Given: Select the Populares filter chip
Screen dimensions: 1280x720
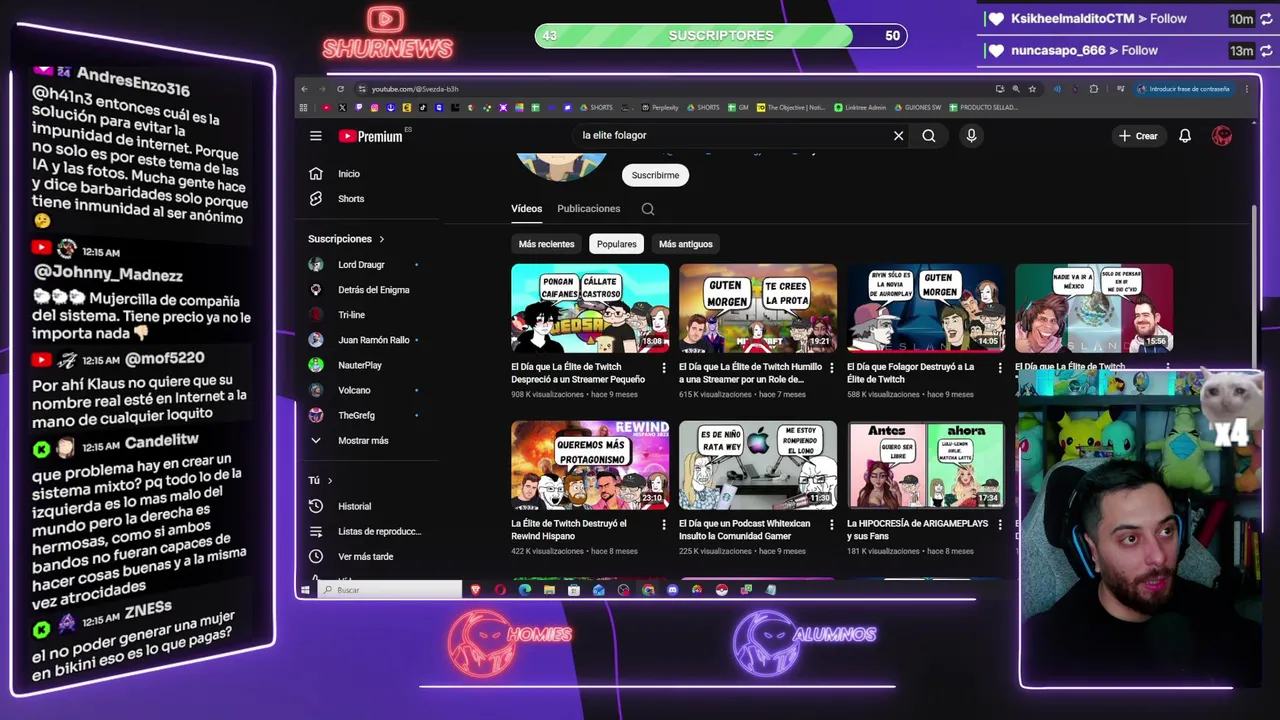Looking at the screenshot, I should [x=617, y=244].
